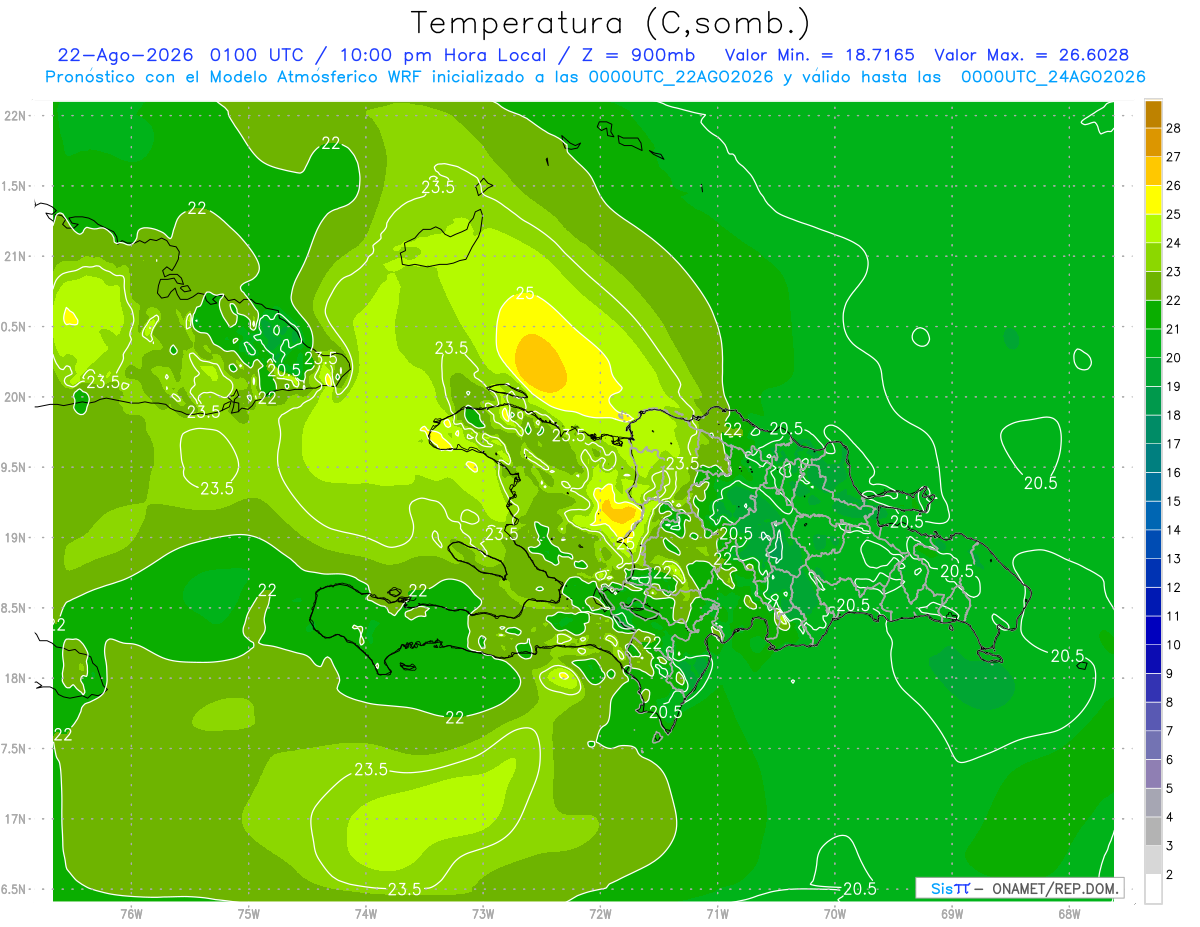
Task: Click the "69W" longitude axis label
Action: pyautogui.click(x=951, y=913)
